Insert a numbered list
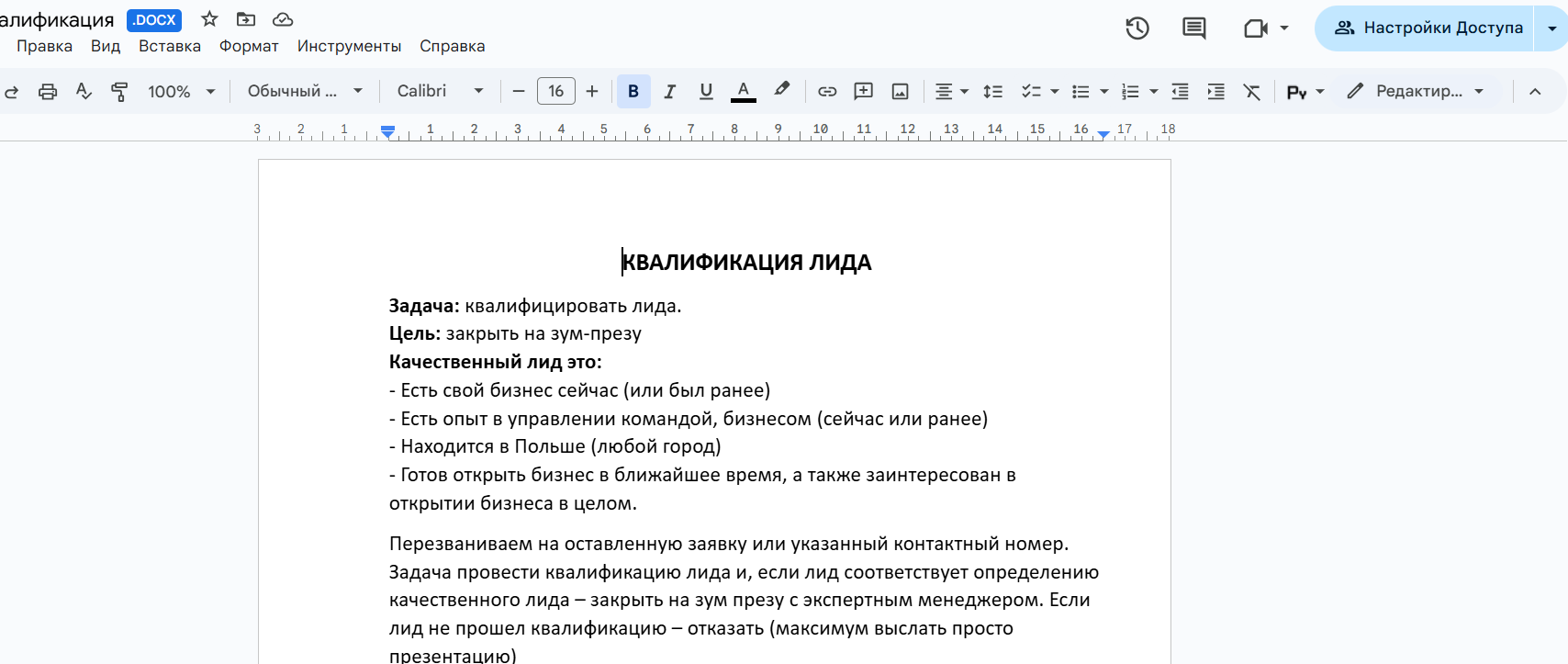 [x=1131, y=91]
